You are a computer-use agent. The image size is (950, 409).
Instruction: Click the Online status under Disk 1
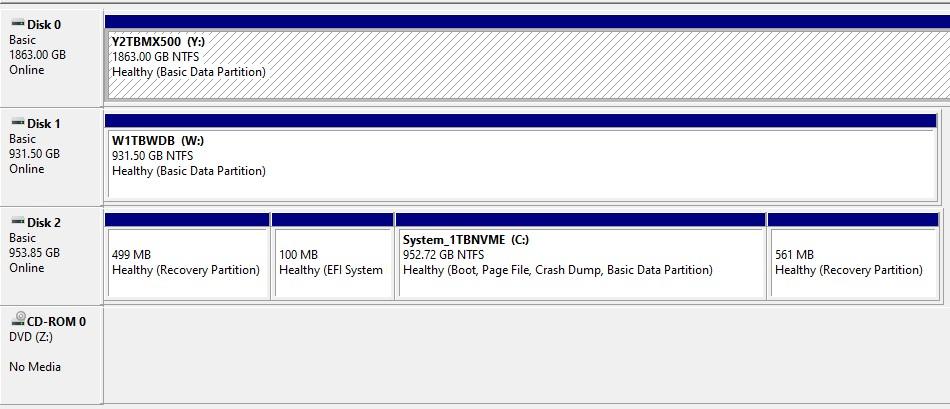27,168
